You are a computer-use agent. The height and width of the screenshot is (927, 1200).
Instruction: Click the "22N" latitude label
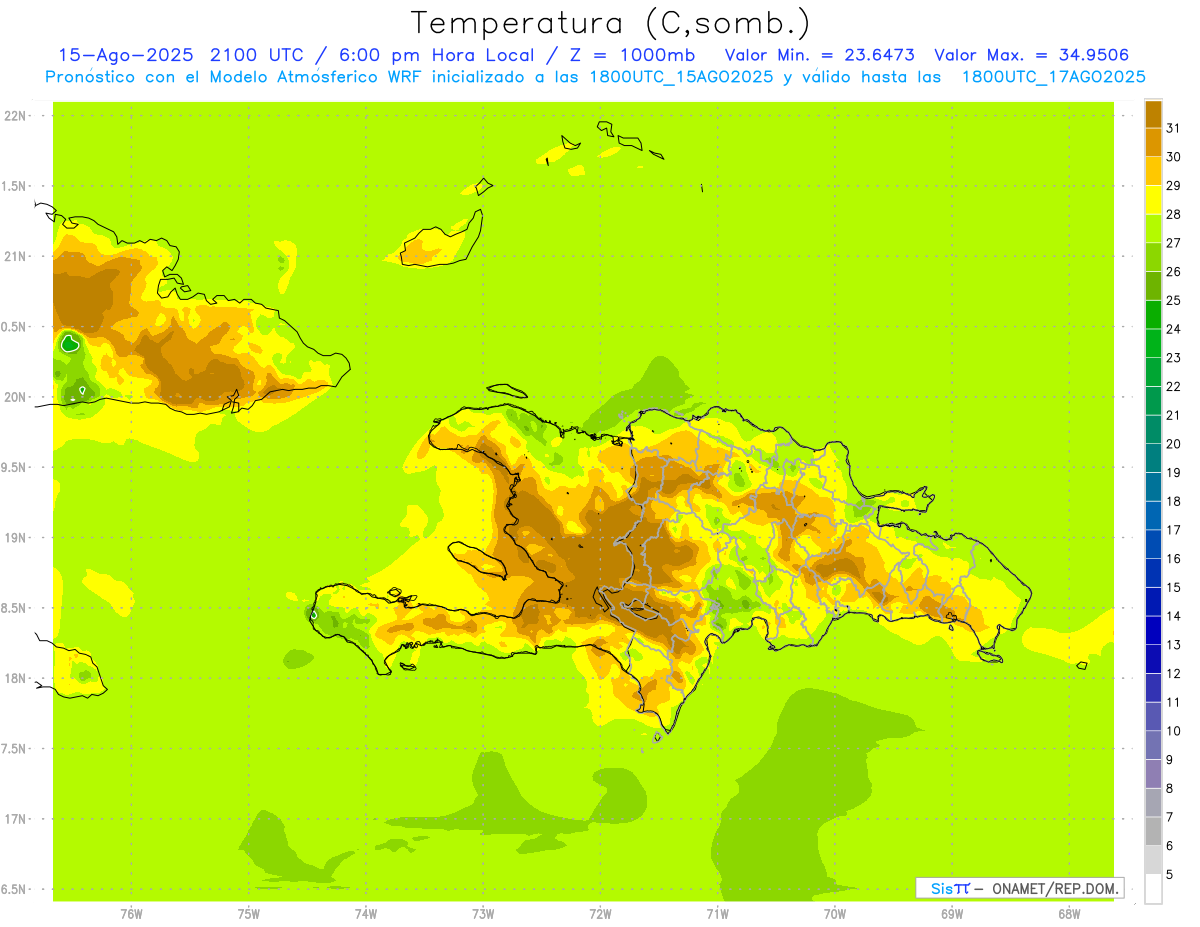tap(15, 116)
